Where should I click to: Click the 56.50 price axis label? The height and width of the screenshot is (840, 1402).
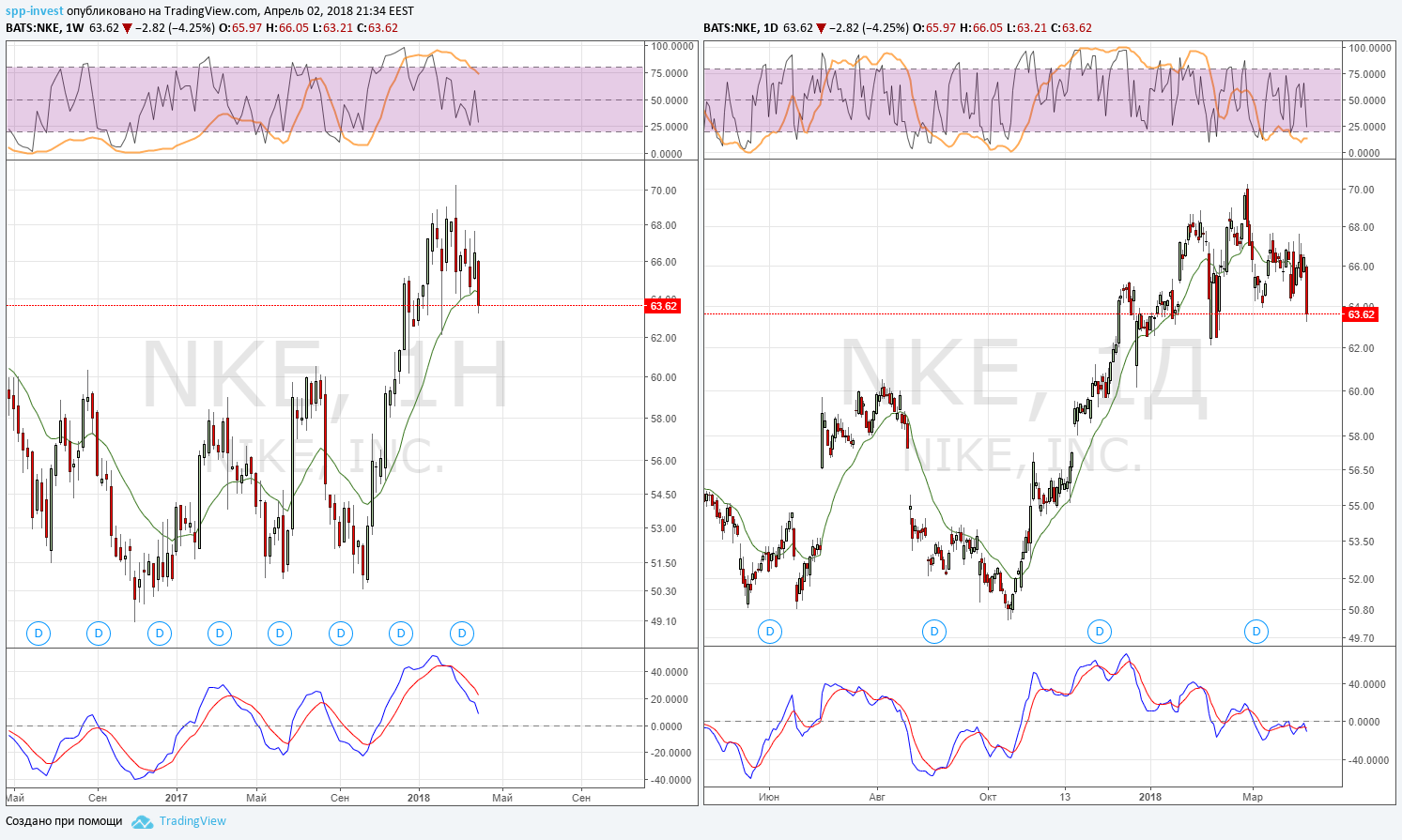[1361, 470]
